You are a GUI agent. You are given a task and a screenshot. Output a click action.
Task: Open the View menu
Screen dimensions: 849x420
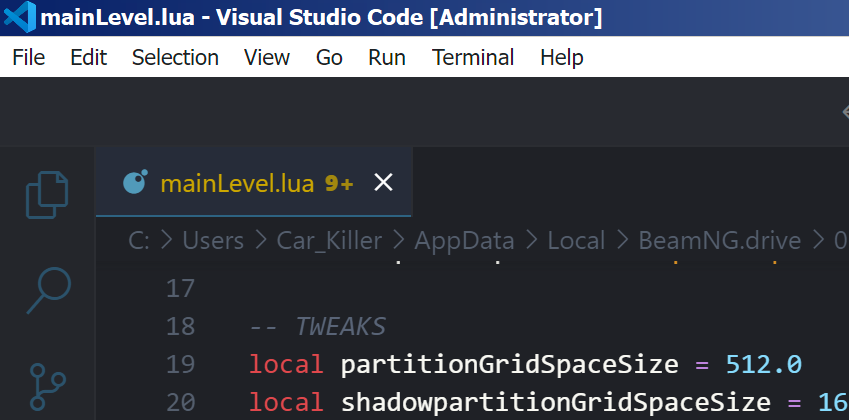pos(267,58)
